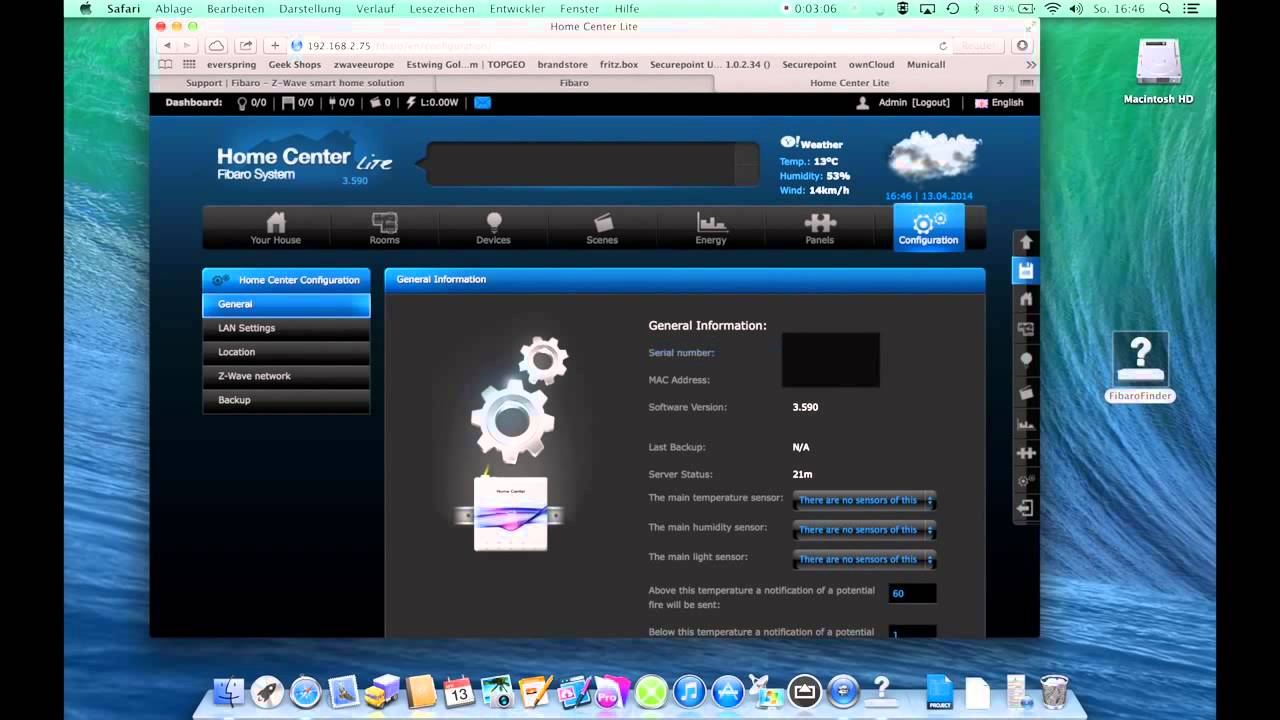This screenshot has height=720, width=1280.
Task: Open Finder in the Dock
Action: pos(229,691)
